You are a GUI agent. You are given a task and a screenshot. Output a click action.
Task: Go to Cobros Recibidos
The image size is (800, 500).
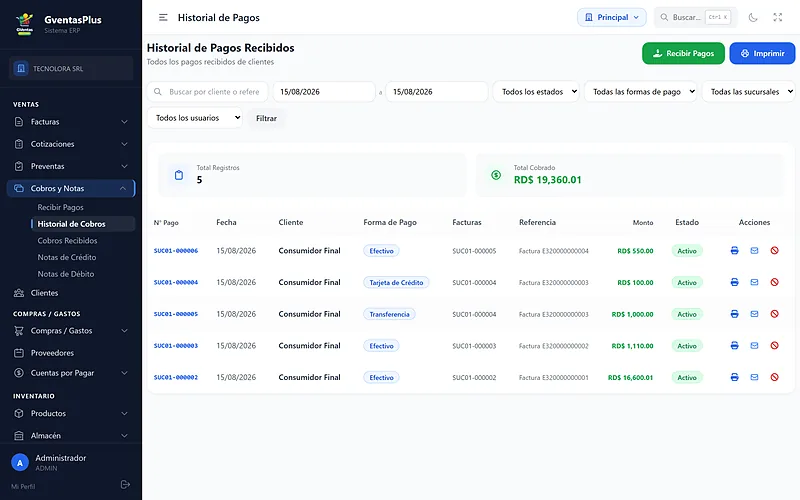(67, 241)
